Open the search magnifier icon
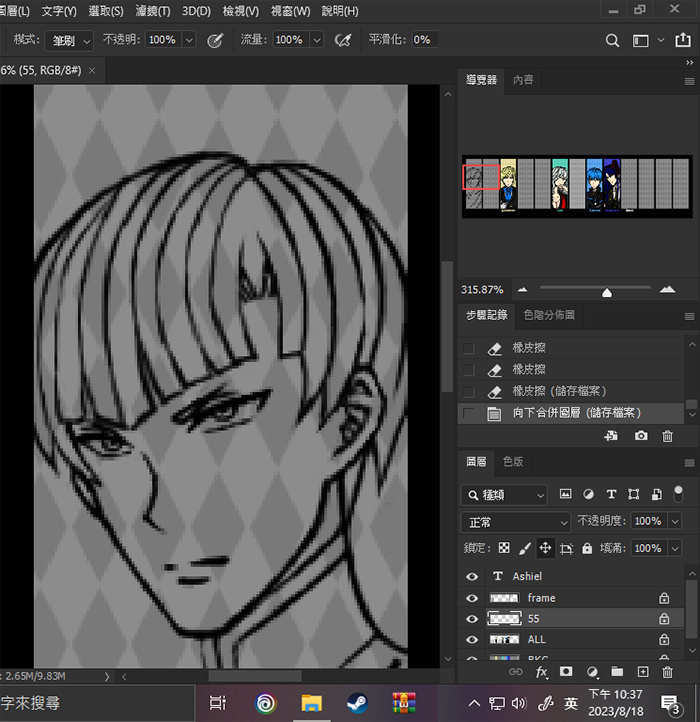 click(612, 41)
